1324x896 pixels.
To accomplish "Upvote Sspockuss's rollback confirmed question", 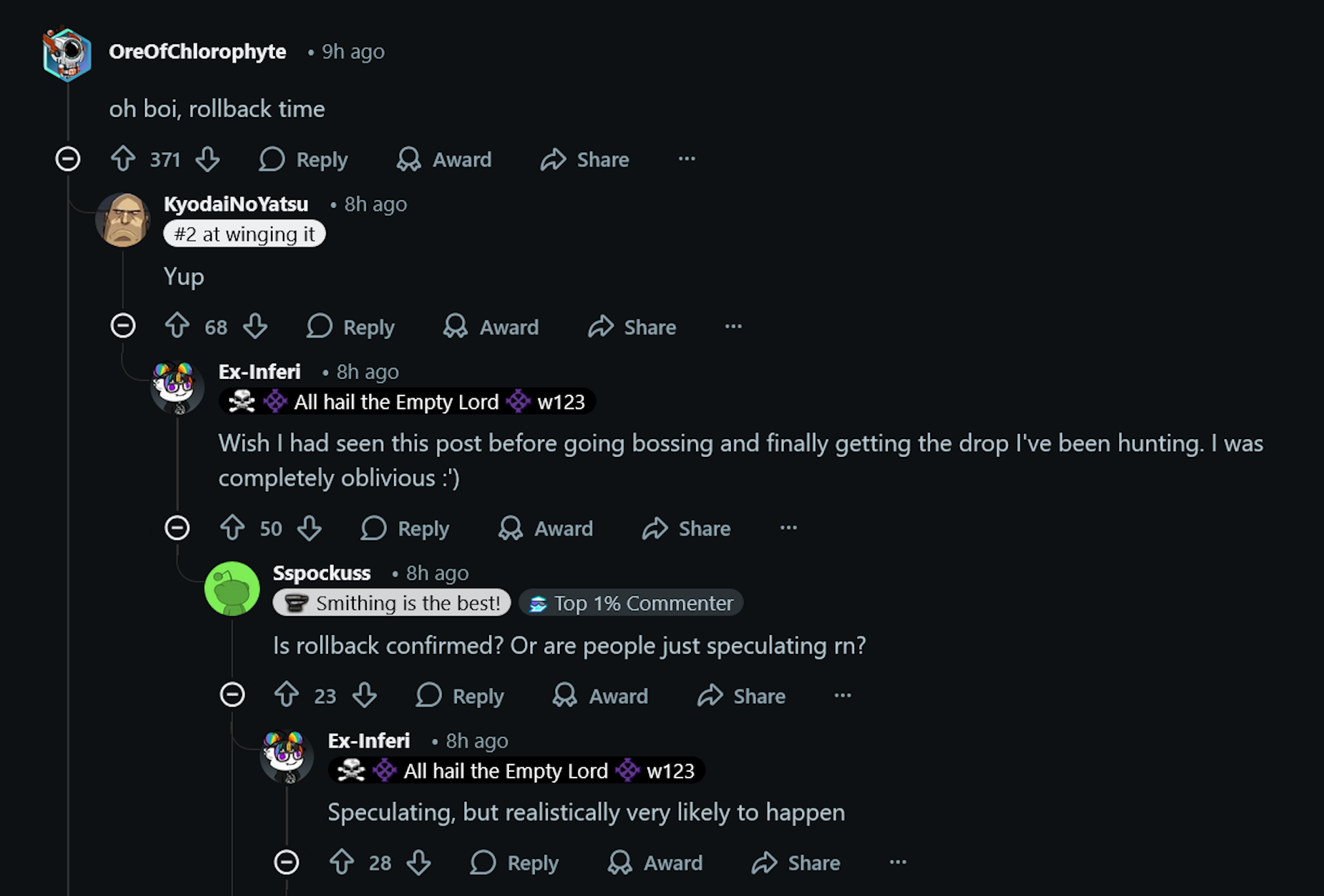I will [x=287, y=695].
